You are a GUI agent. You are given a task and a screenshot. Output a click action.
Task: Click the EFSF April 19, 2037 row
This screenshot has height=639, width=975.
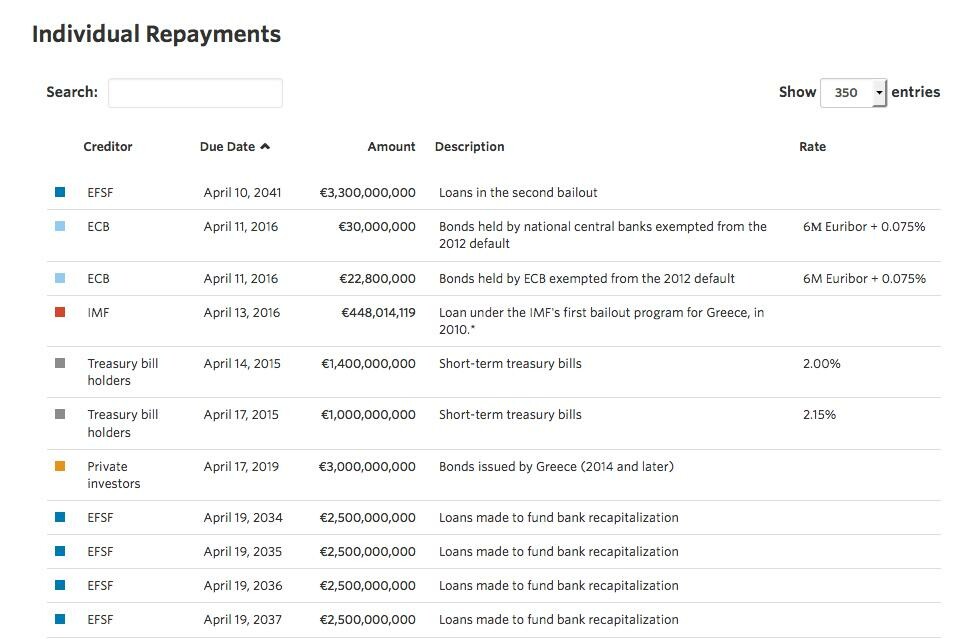point(494,620)
